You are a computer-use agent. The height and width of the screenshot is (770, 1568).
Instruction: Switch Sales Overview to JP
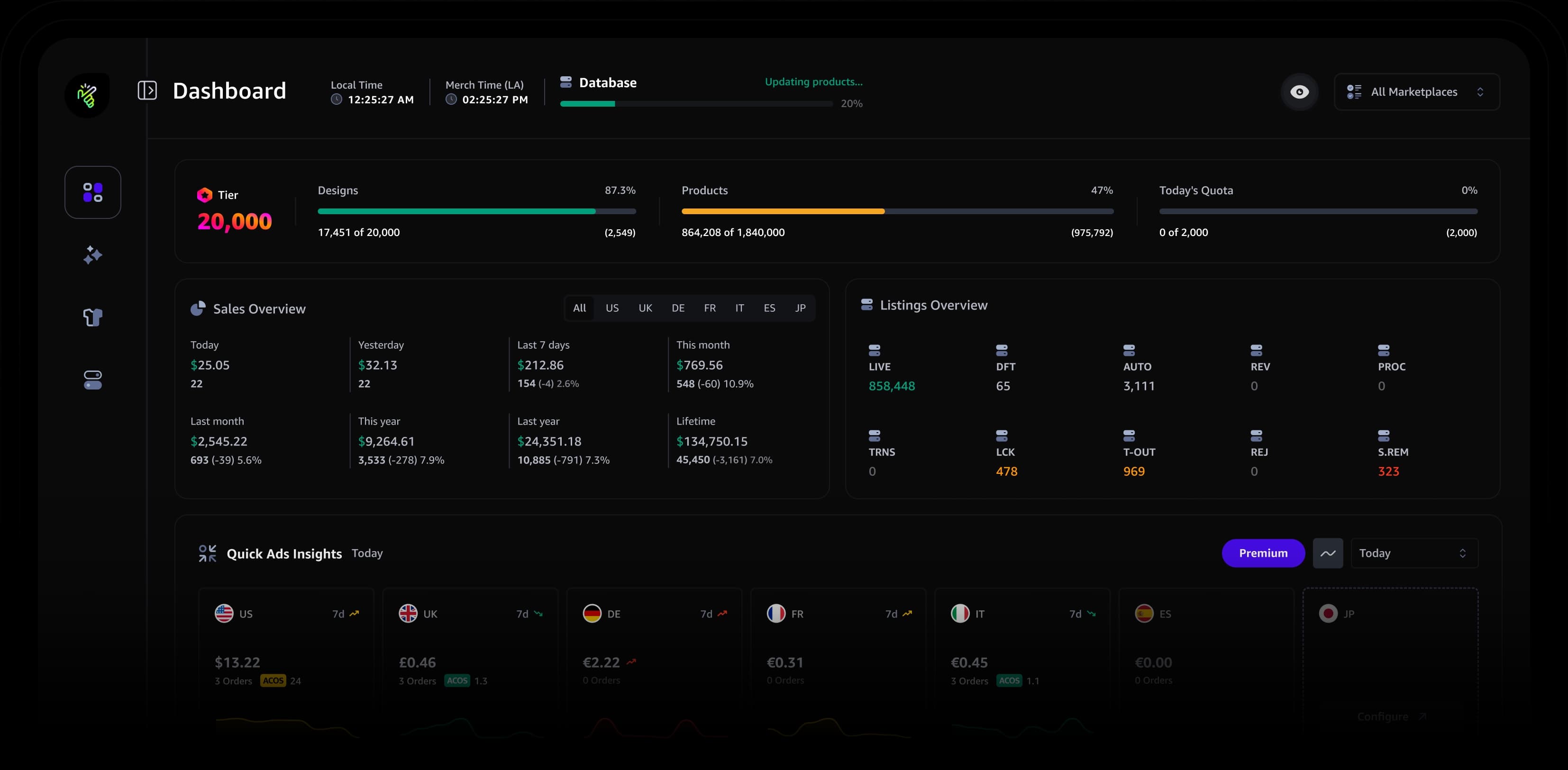pyautogui.click(x=801, y=308)
